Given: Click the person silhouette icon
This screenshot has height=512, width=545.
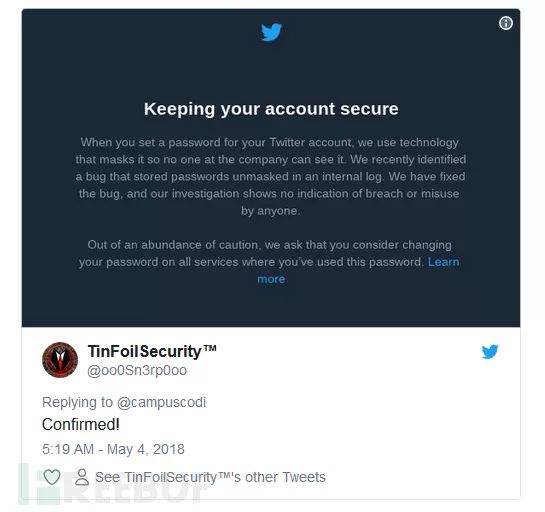Looking at the screenshot, I should (x=82, y=477).
